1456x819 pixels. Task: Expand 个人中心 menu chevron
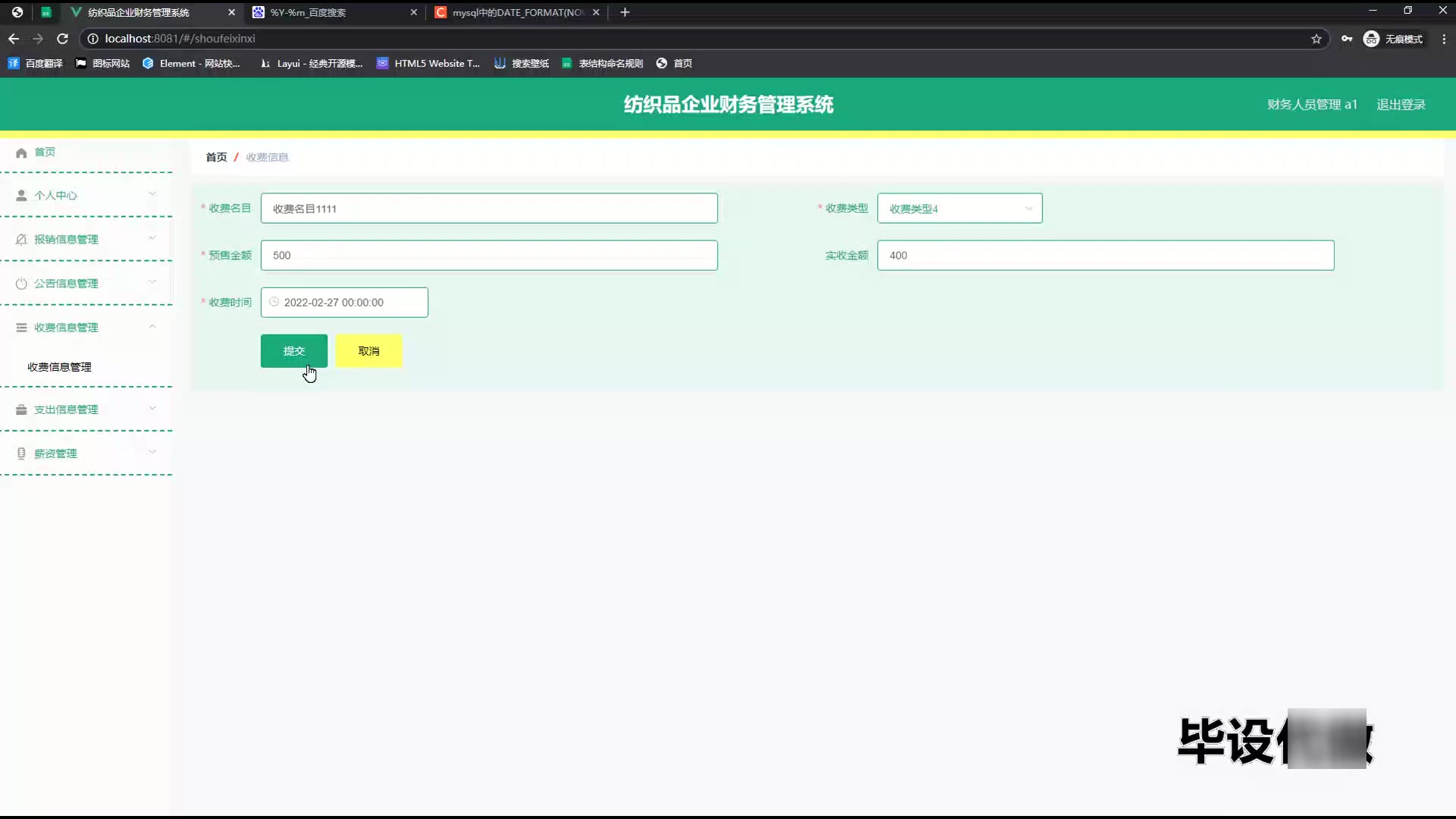(152, 194)
